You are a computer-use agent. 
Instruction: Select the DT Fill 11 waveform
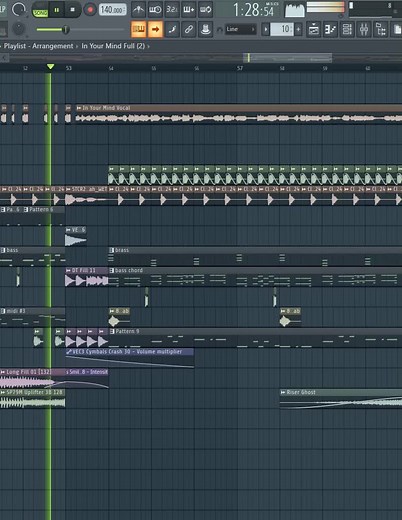tap(87, 280)
